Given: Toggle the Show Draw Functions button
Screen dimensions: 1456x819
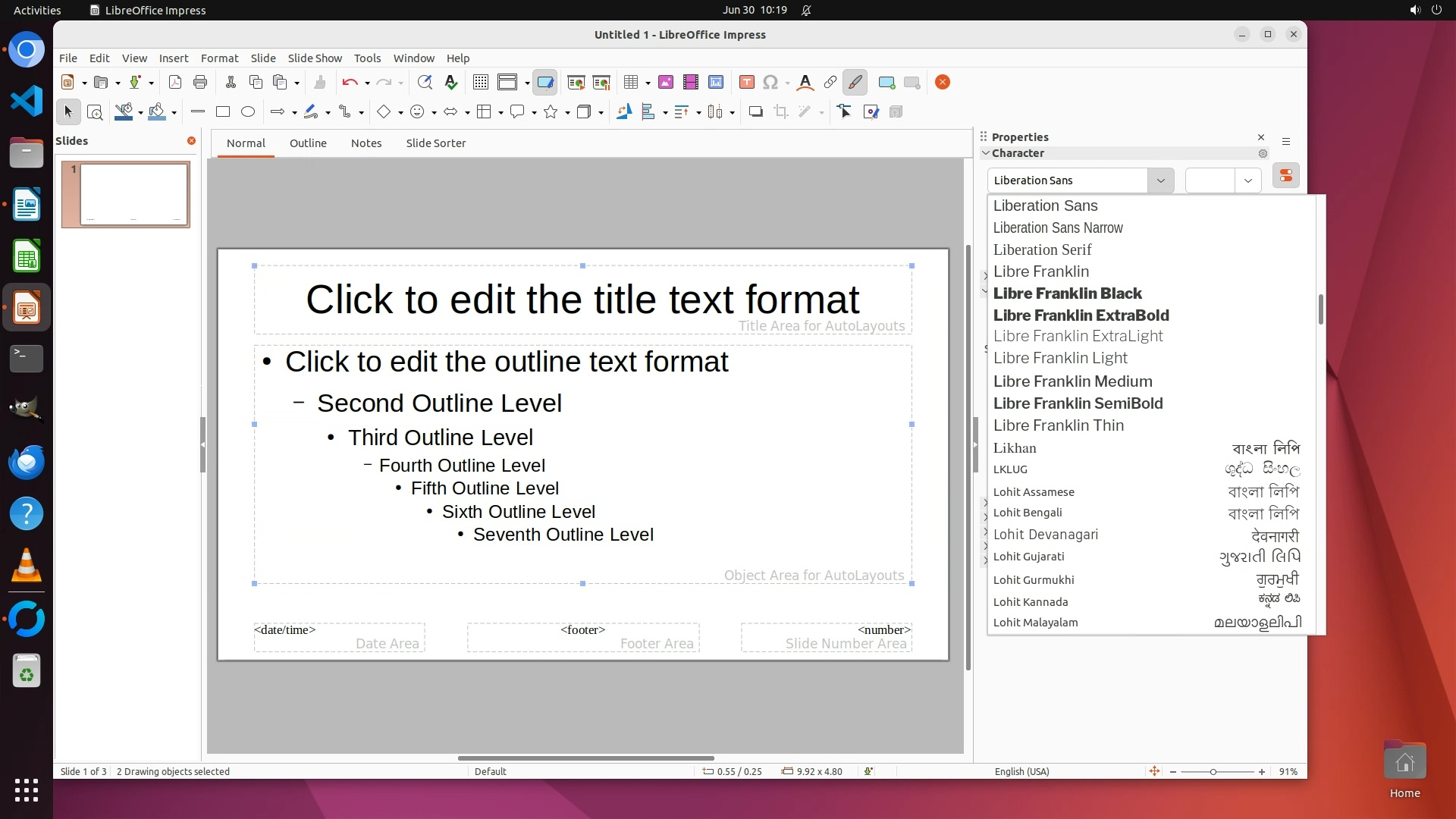Looking at the screenshot, I should 855,83.
